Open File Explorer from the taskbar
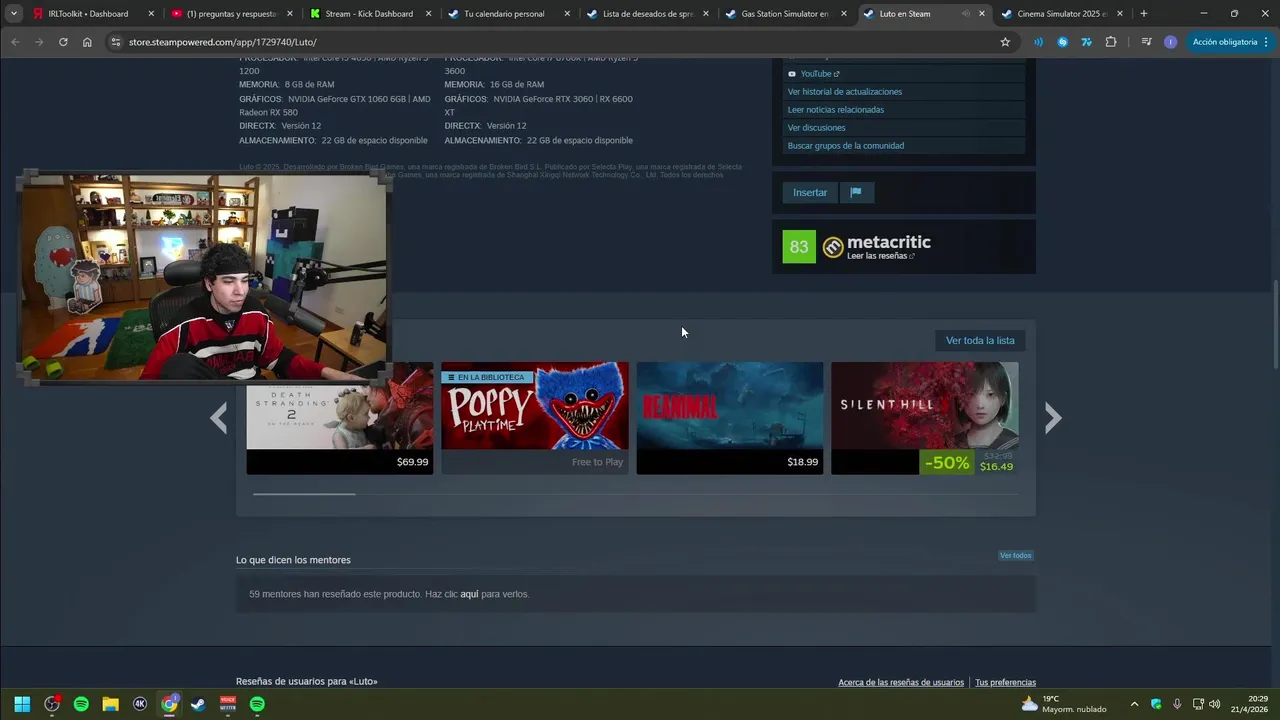The height and width of the screenshot is (720, 1280). click(x=110, y=704)
